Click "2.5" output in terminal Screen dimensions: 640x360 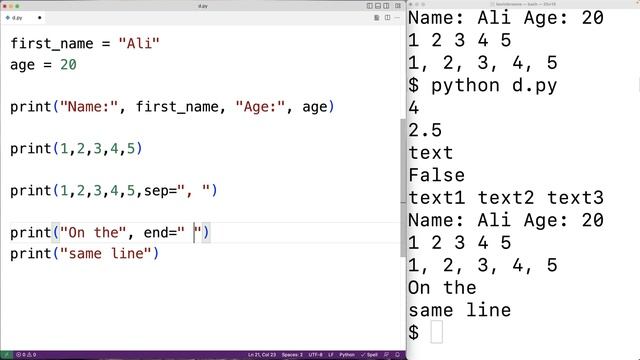(425, 130)
